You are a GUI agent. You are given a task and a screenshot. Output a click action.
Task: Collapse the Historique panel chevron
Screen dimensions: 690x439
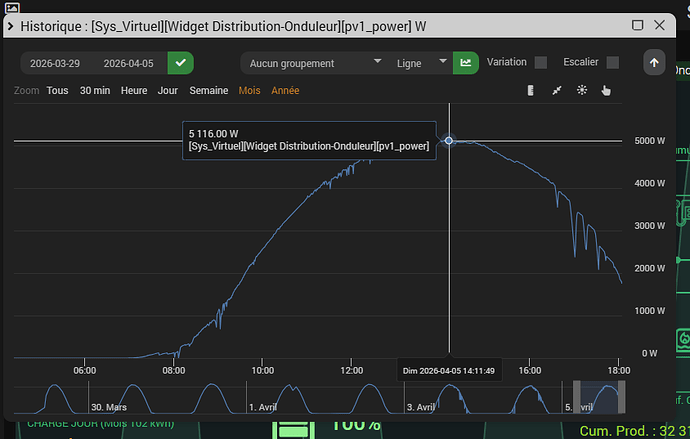pos(11,26)
